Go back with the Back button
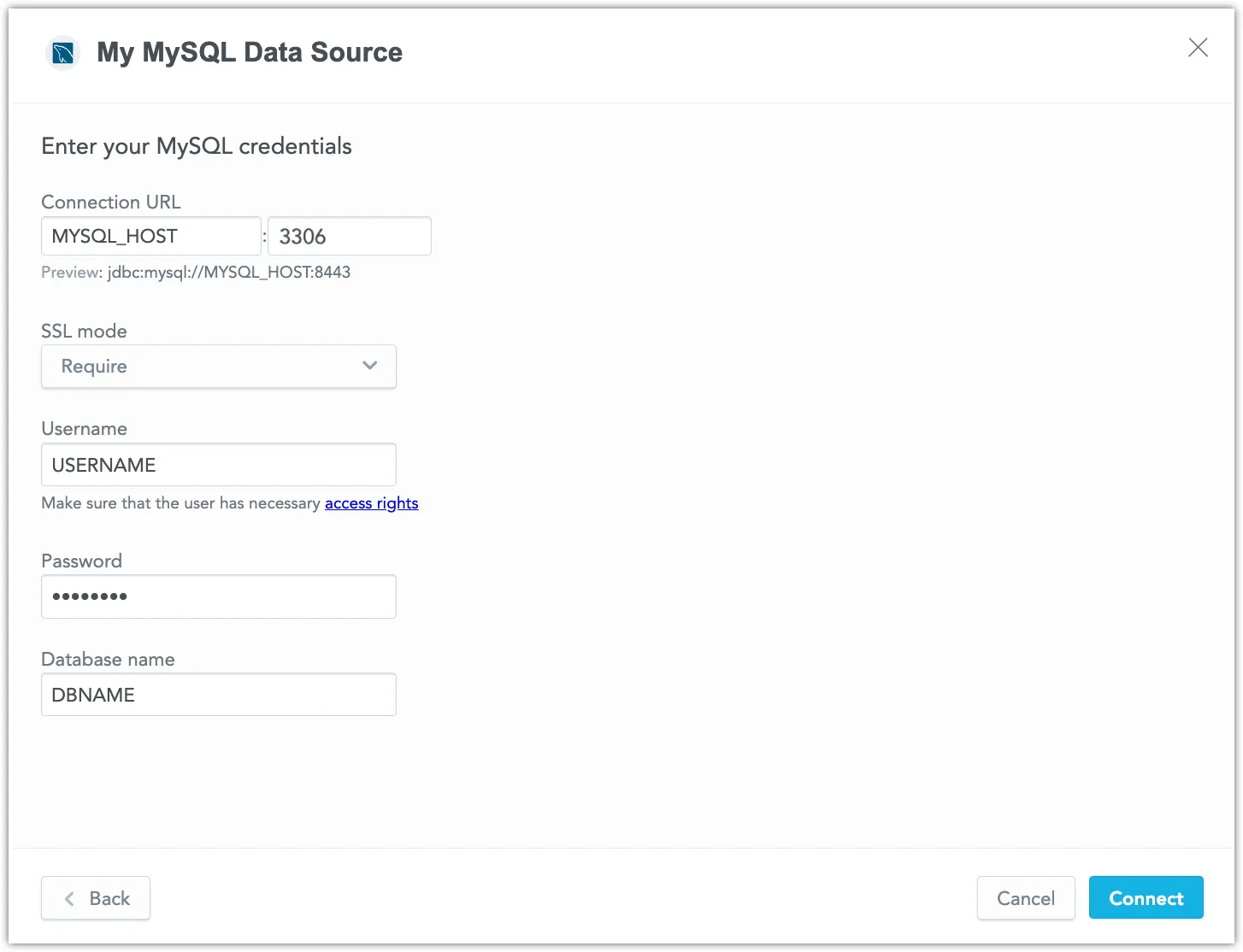The height and width of the screenshot is (952, 1243). pyautogui.click(x=96, y=898)
